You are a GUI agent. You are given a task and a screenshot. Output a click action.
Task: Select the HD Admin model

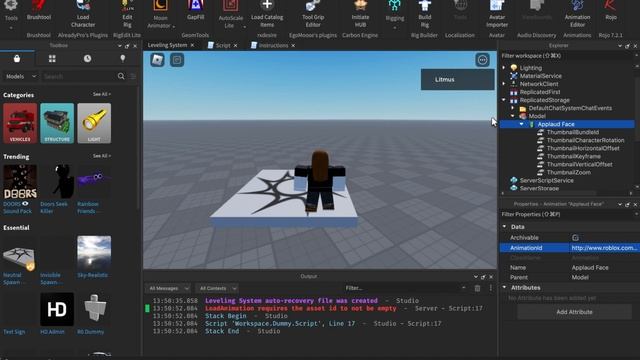[x=57, y=309]
